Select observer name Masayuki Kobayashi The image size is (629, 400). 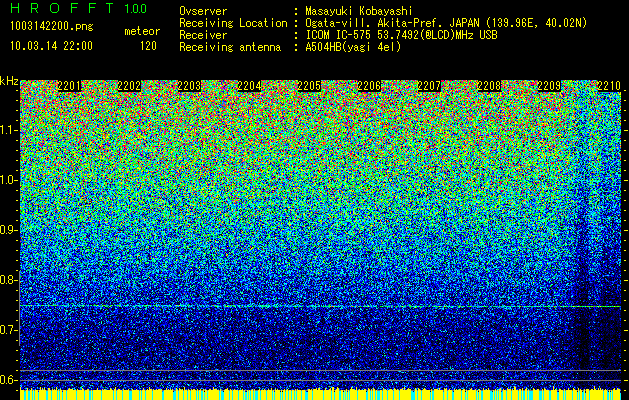pyautogui.click(x=359, y=11)
